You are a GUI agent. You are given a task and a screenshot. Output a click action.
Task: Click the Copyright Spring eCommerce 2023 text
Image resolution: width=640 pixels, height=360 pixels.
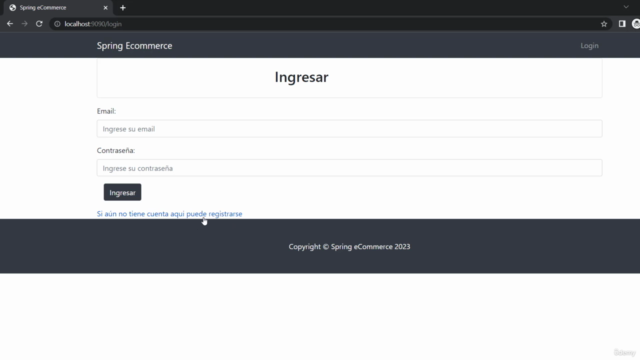[x=349, y=247]
